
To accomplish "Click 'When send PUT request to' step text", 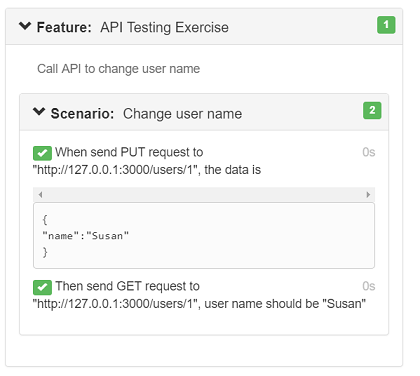I will 129,152.
